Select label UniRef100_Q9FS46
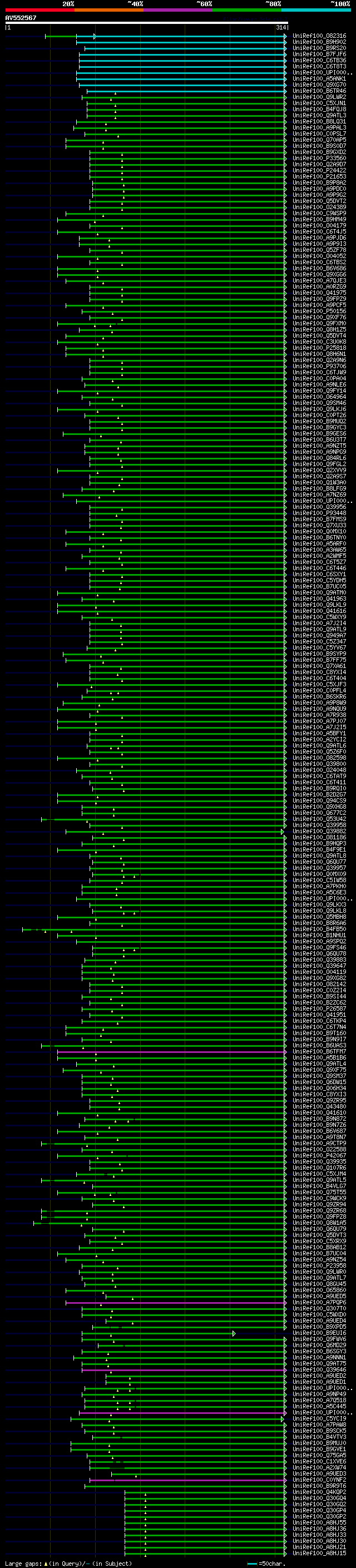 click(319, 947)
